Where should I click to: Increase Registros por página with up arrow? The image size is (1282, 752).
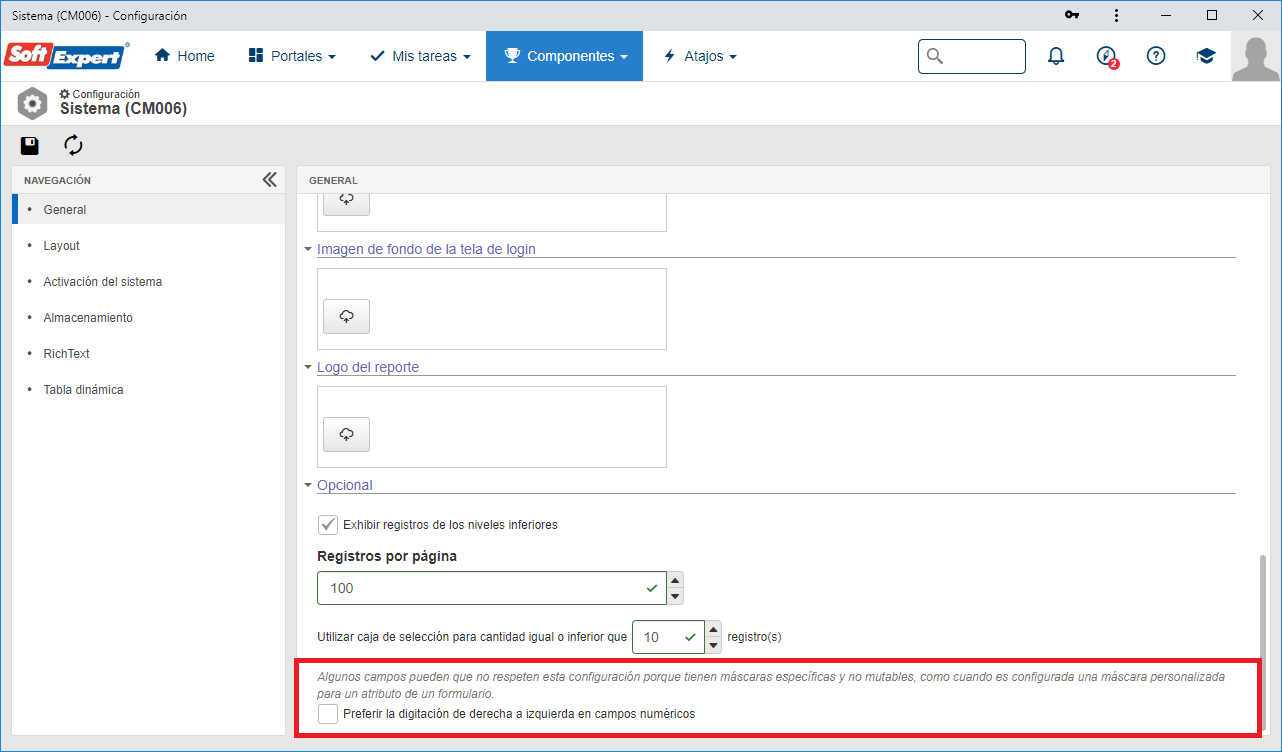676,580
